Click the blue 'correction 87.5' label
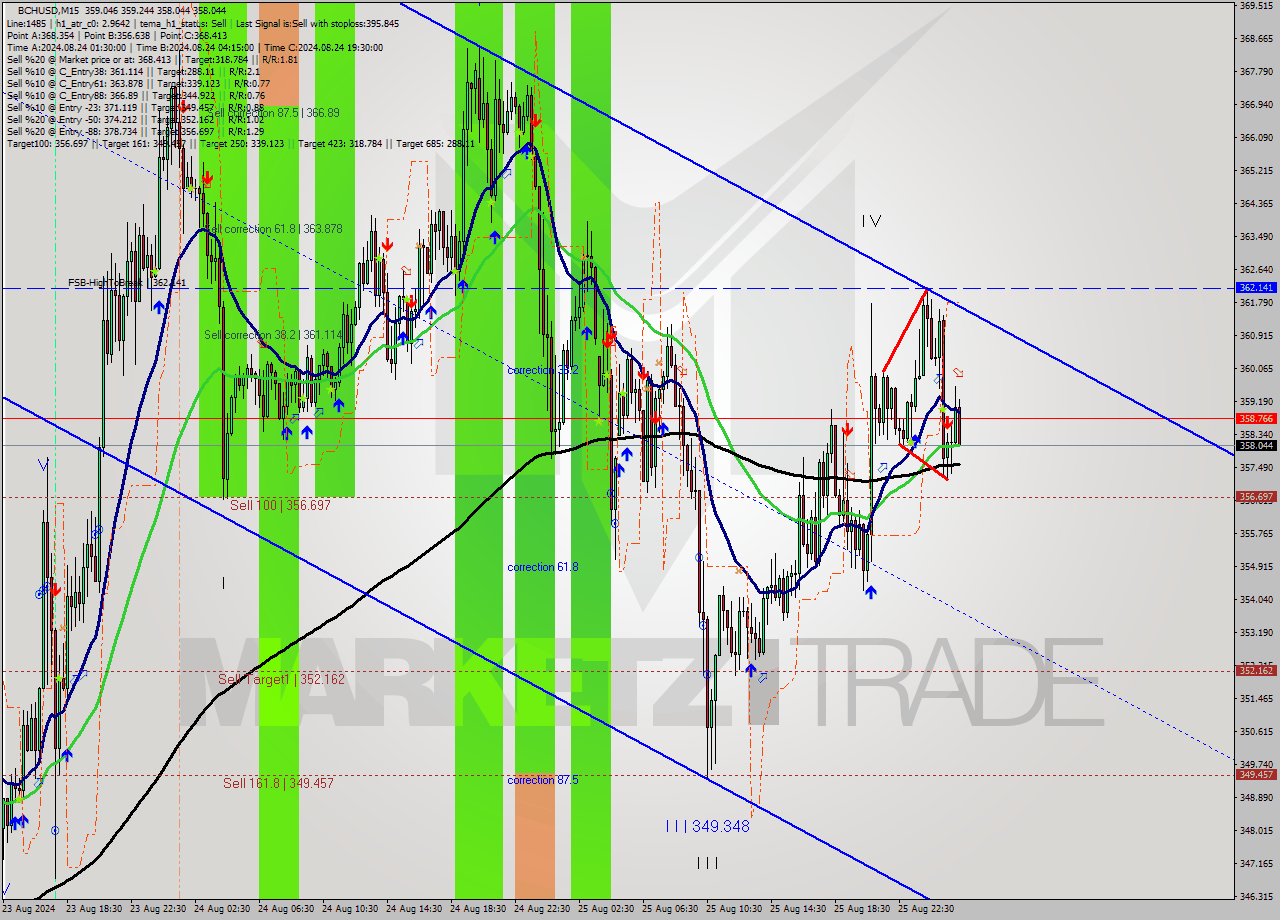Image resolution: width=1280 pixels, height=920 pixels. click(543, 780)
